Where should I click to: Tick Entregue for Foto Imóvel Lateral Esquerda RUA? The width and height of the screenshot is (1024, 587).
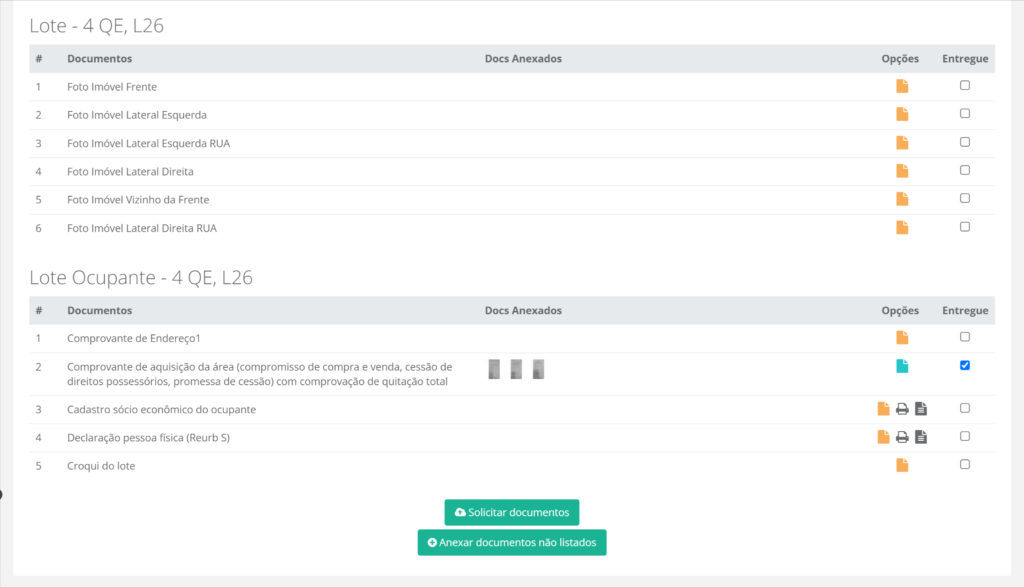965,142
